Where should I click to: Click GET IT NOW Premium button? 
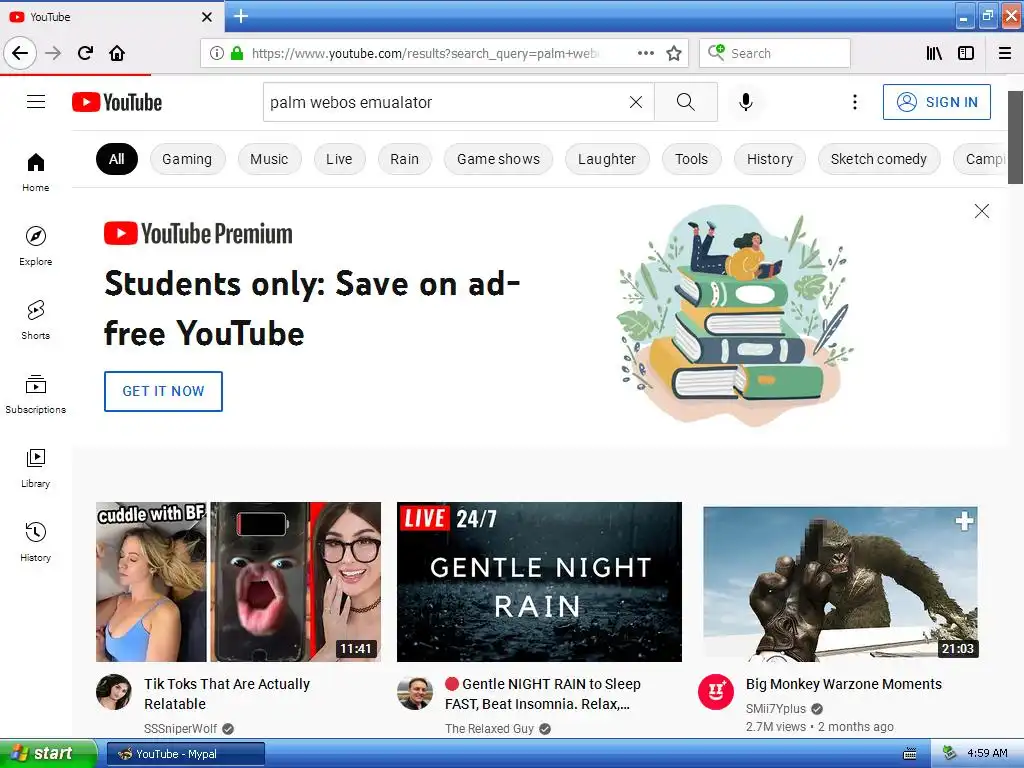(163, 391)
